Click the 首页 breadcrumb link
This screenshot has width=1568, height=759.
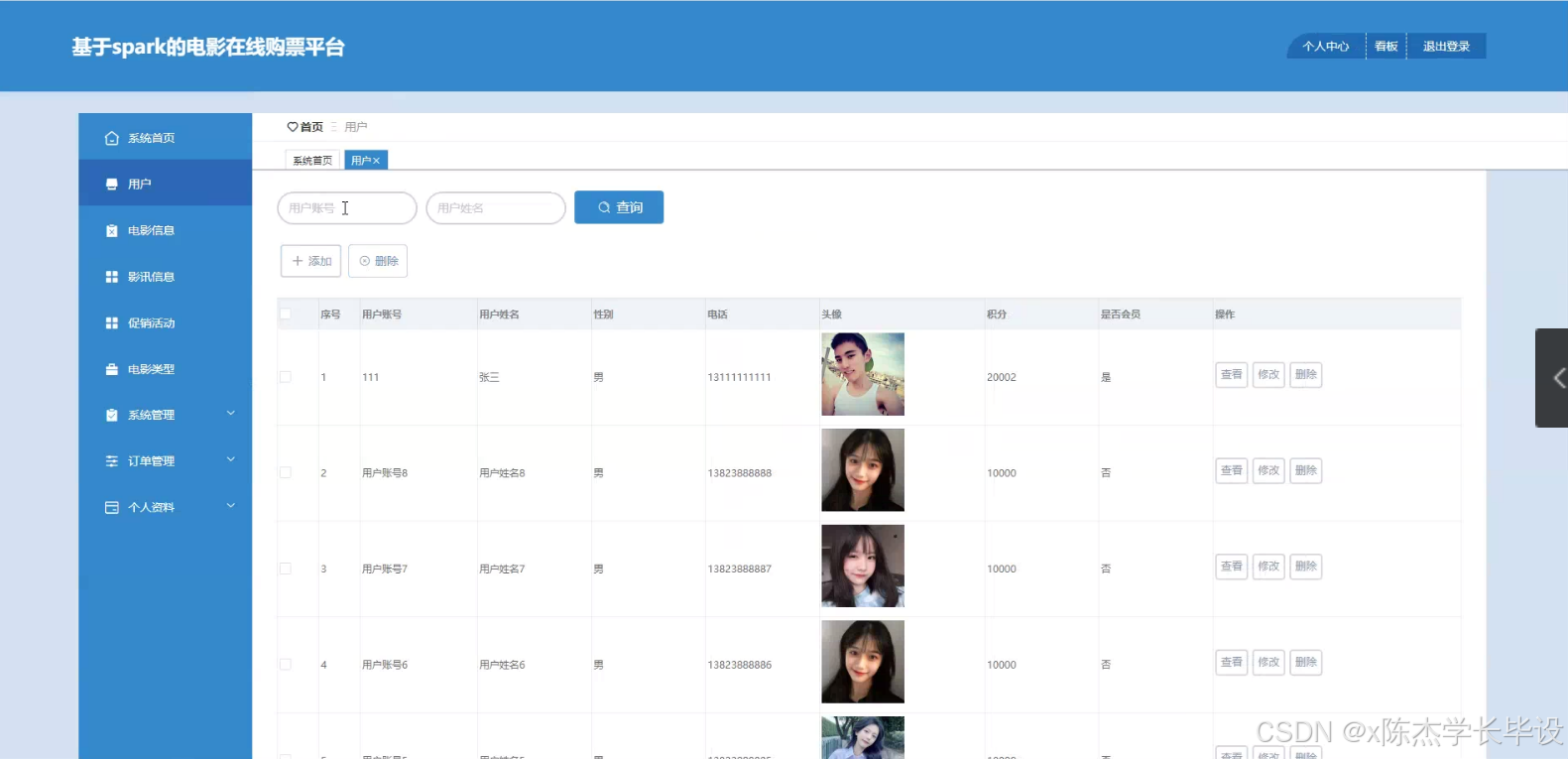[x=311, y=127]
